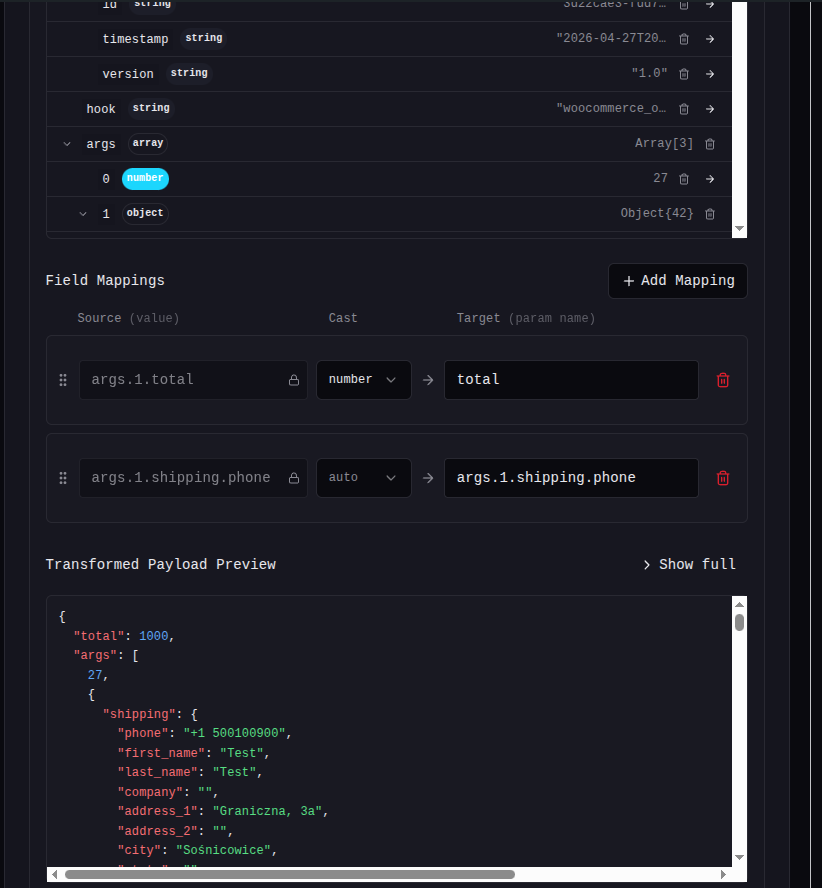Delete args item 1 object via trash icon
Viewport: 822px width, 888px height.
pyautogui.click(x=710, y=214)
